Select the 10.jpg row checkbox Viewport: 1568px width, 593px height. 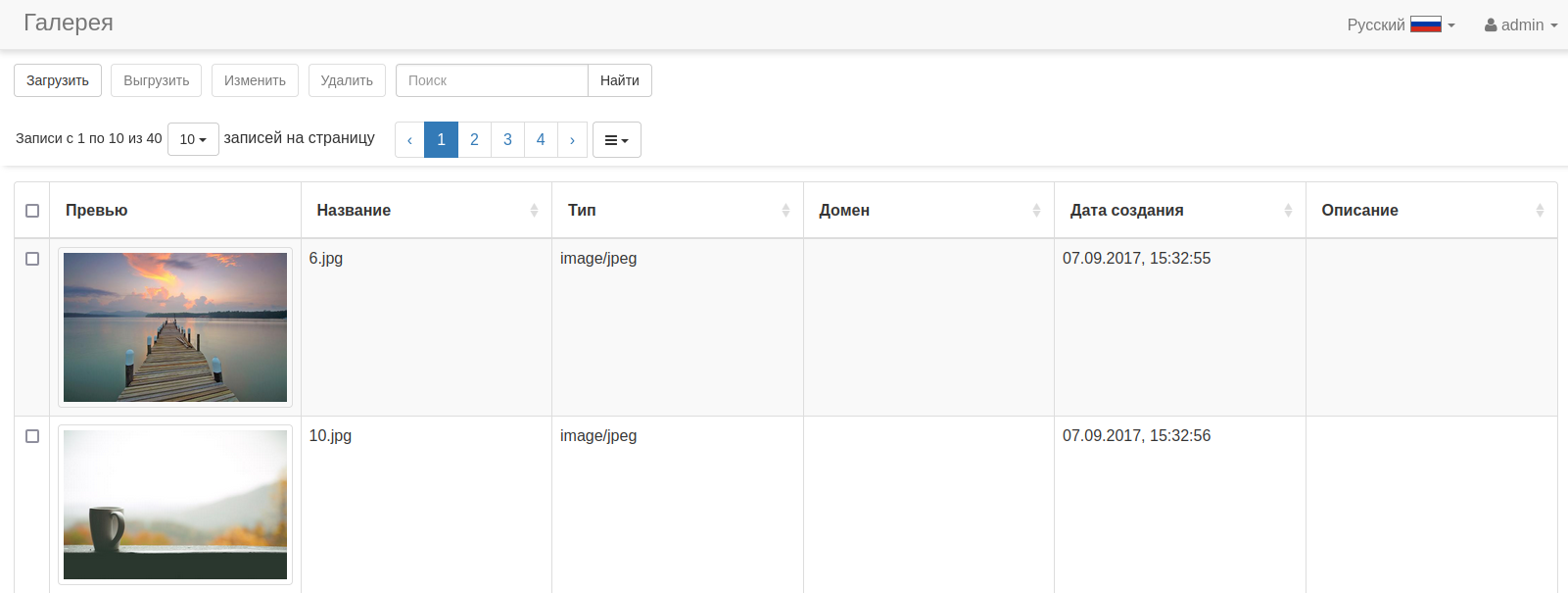32,436
